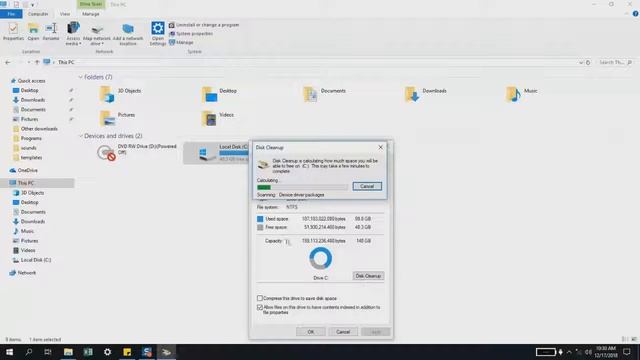Image resolution: width=640 pixels, height=360 pixels.
Task: Click the taskbar clock and date
Action: 606,352
